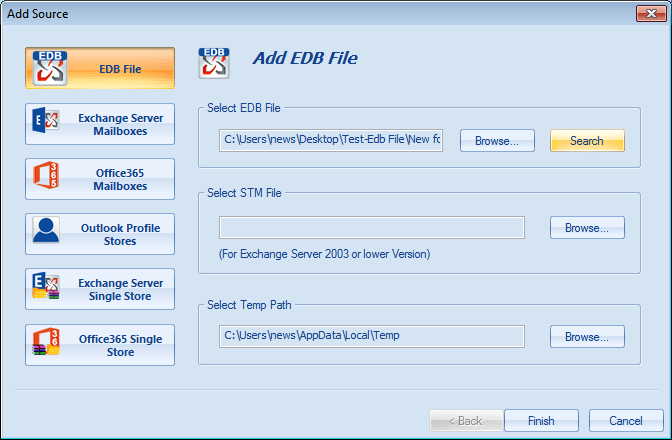The height and width of the screenshot is (440, 672).
Task: Click the EDB icon beside Add EDB File heading
Action: (x=214, y=63)
